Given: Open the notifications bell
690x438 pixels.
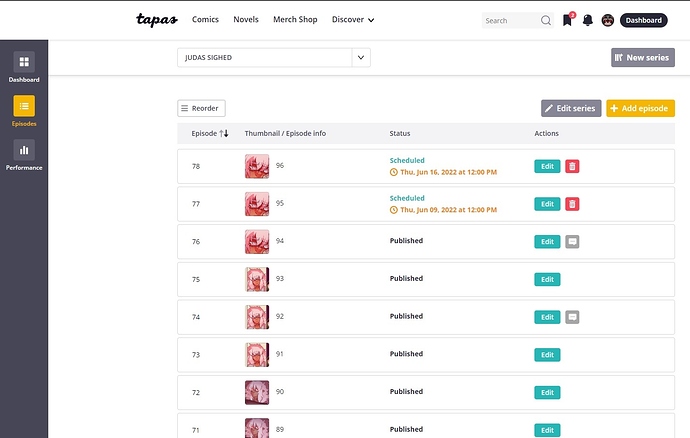Looking at the screenshot, I should point(587,20).
